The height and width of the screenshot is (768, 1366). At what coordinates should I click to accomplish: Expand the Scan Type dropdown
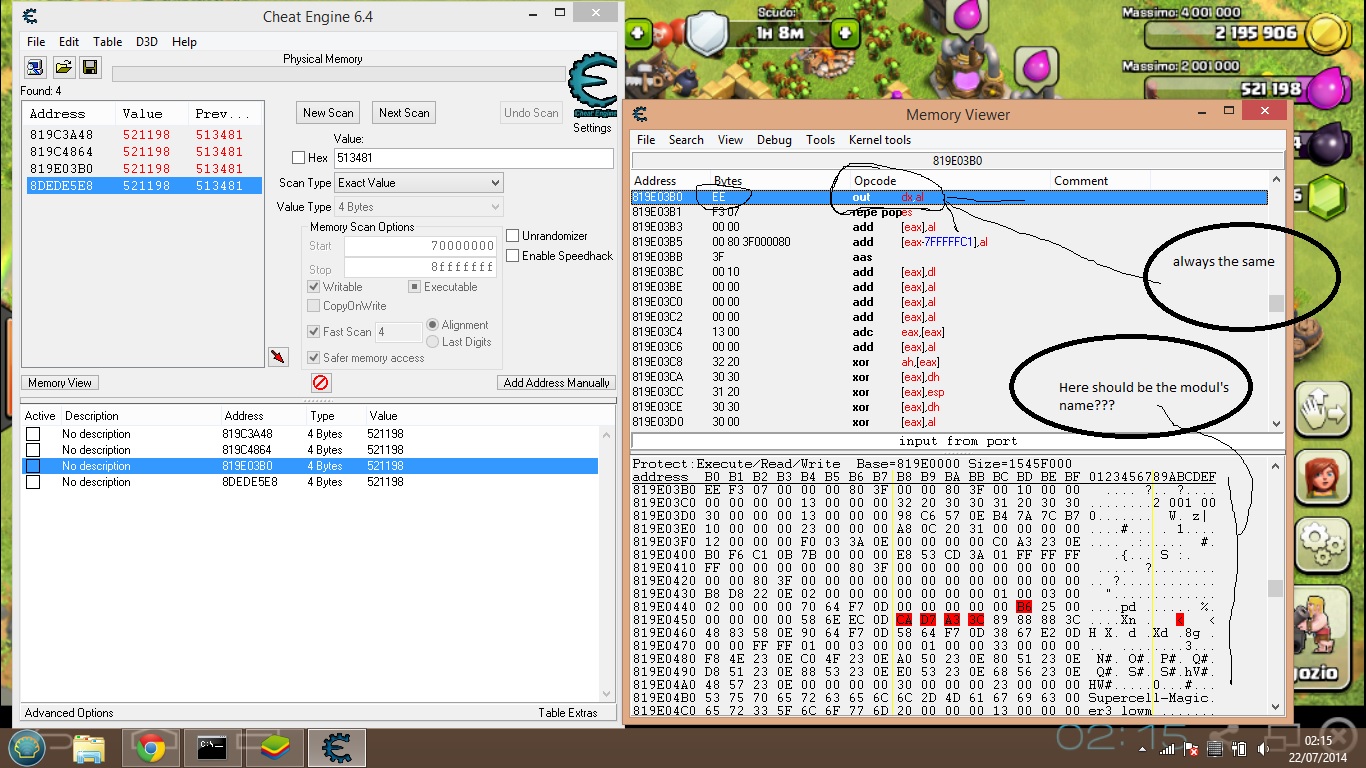point(419,183)
